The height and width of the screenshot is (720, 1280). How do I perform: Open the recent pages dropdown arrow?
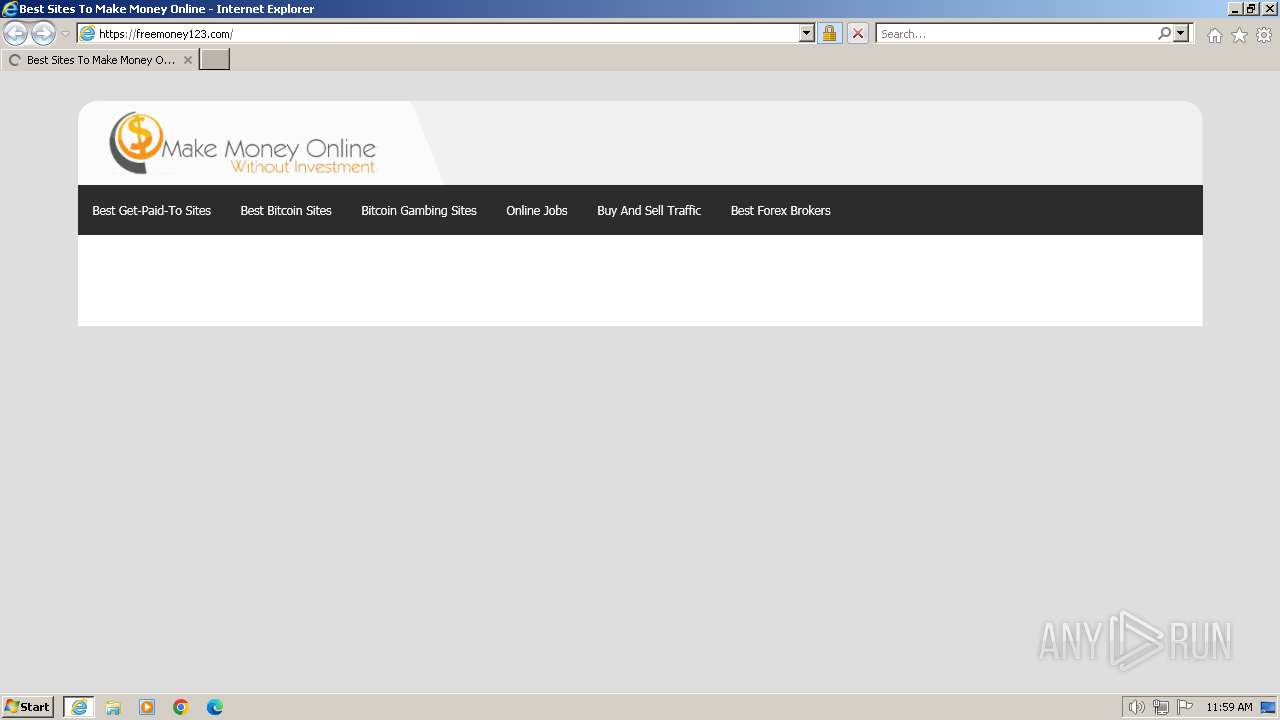coord(65,34)
